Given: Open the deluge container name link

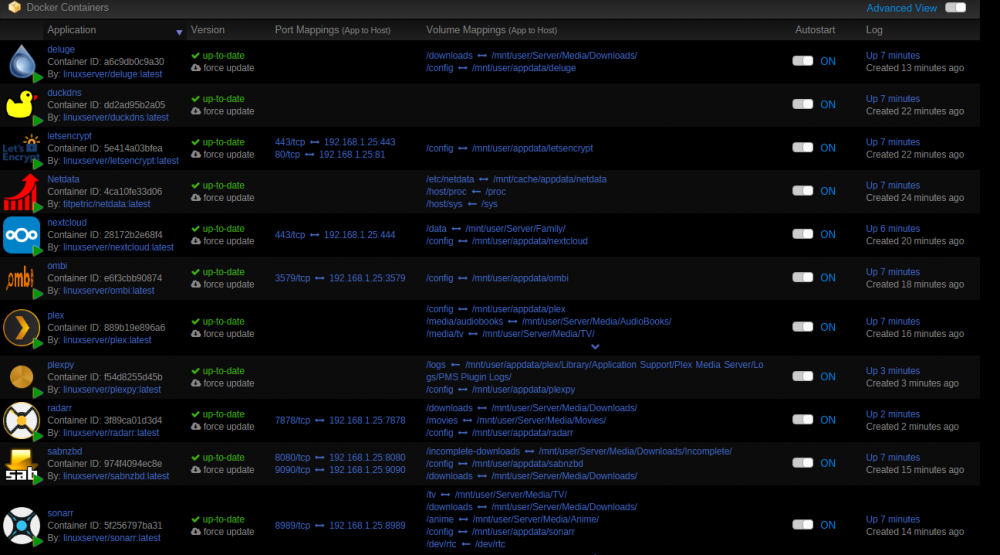Looking at the screenshot, I should 61,49.
